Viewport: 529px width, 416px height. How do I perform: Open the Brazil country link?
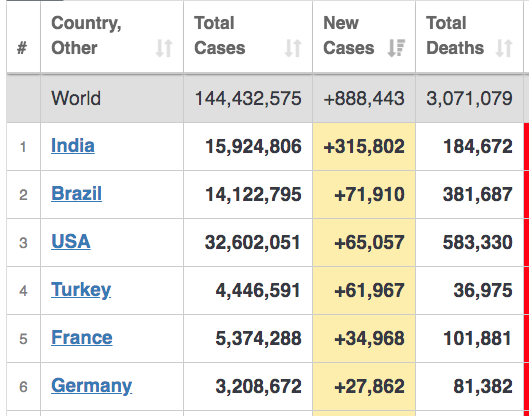(x=76, y=194)
